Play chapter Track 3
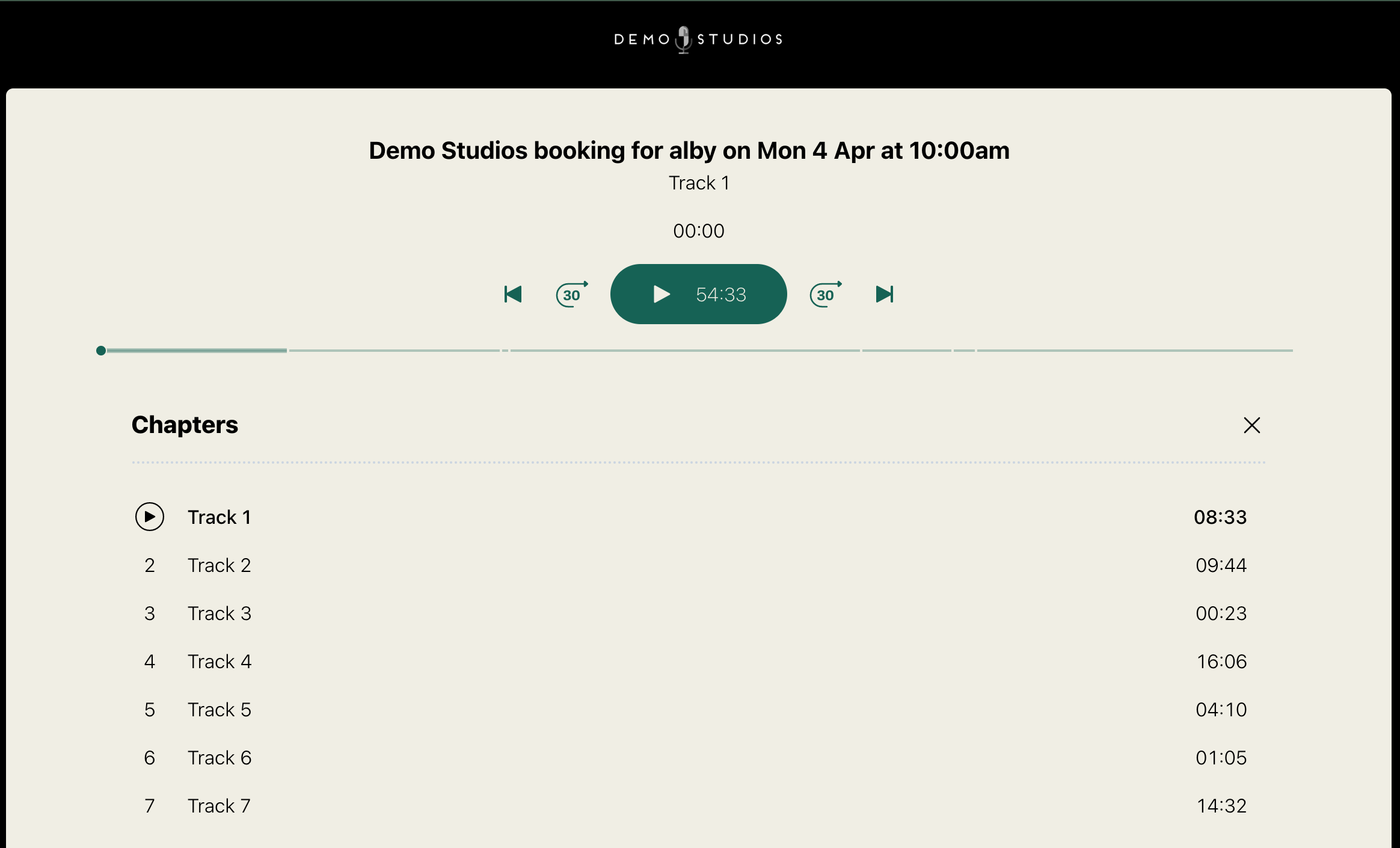The width and height of the screenshot is (1400, 848). pos(219,613)
